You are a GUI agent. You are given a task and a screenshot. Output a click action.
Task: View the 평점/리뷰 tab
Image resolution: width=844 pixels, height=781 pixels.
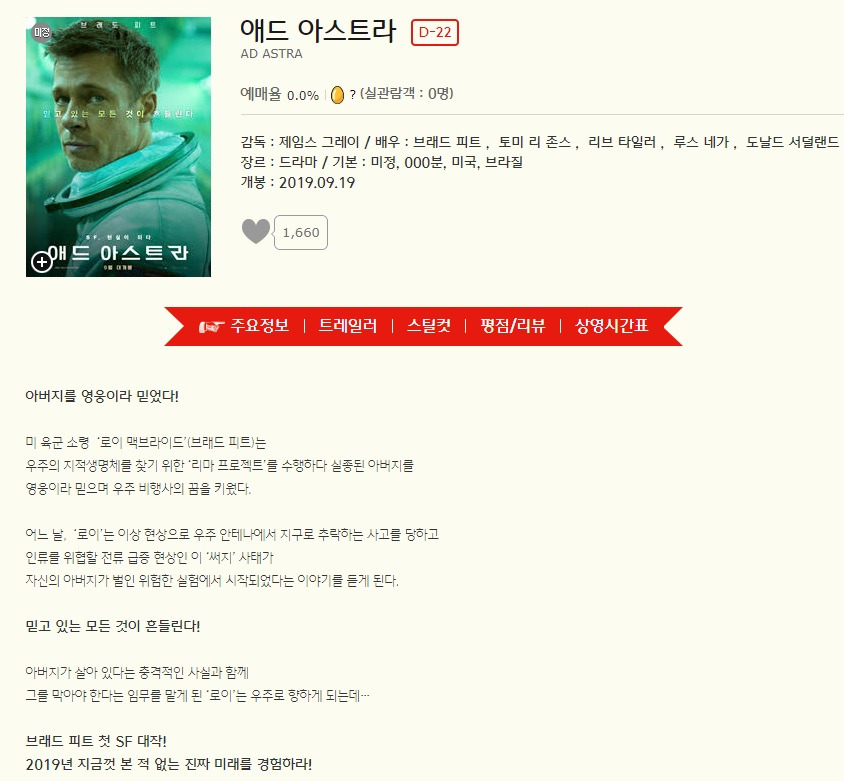click(512, 326)
